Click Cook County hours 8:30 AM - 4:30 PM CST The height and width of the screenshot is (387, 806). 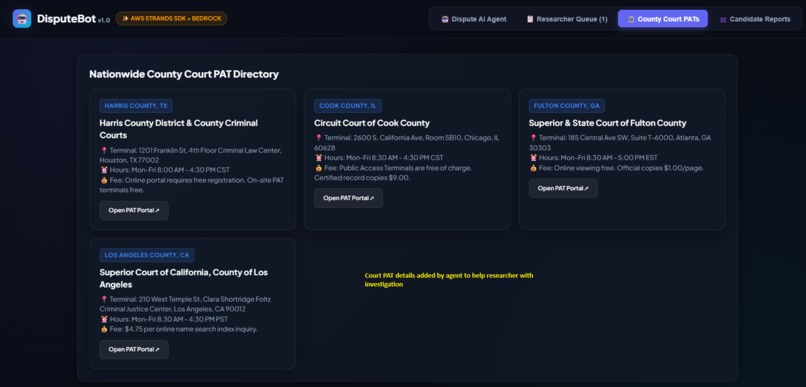[x=383, y=158]
